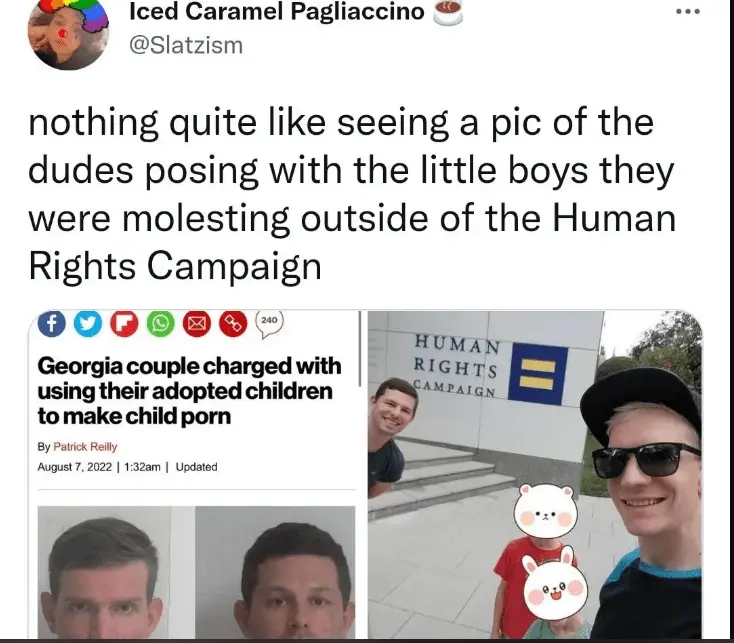Click the Flipboard share icon

125,323
